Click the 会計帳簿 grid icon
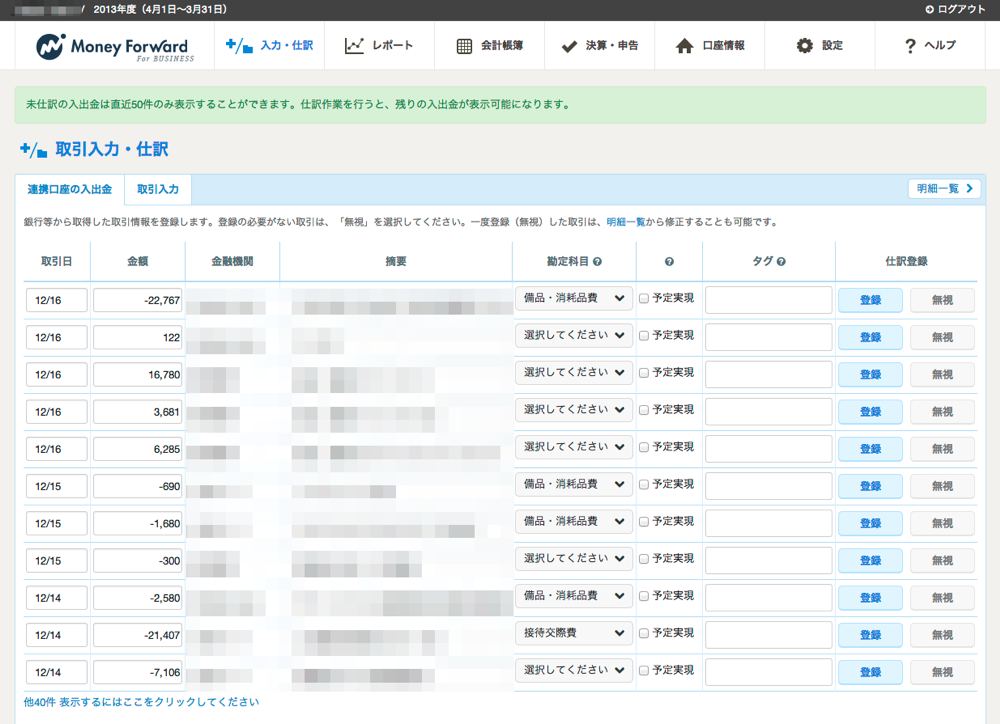1000x724 pixels. (x=464, y=46)
